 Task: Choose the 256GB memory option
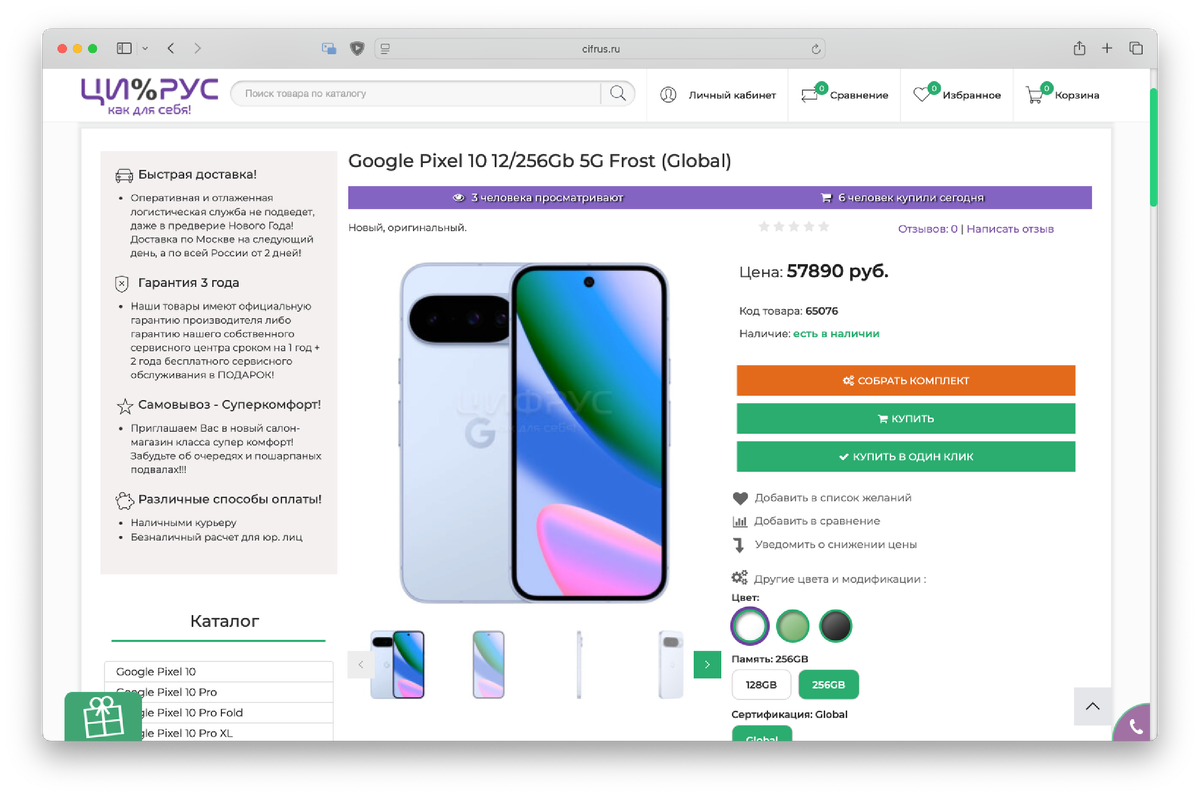[x=828, y=685]
